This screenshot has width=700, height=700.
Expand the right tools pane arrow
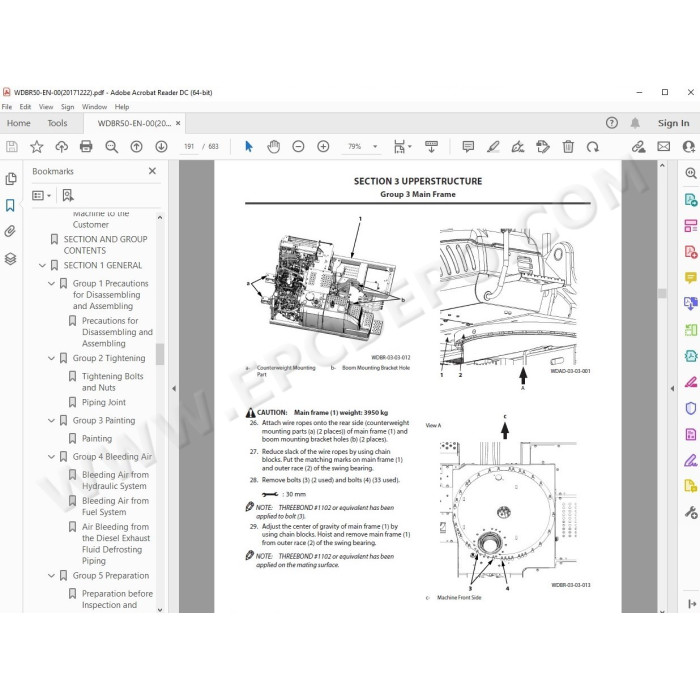pos(672,388)
